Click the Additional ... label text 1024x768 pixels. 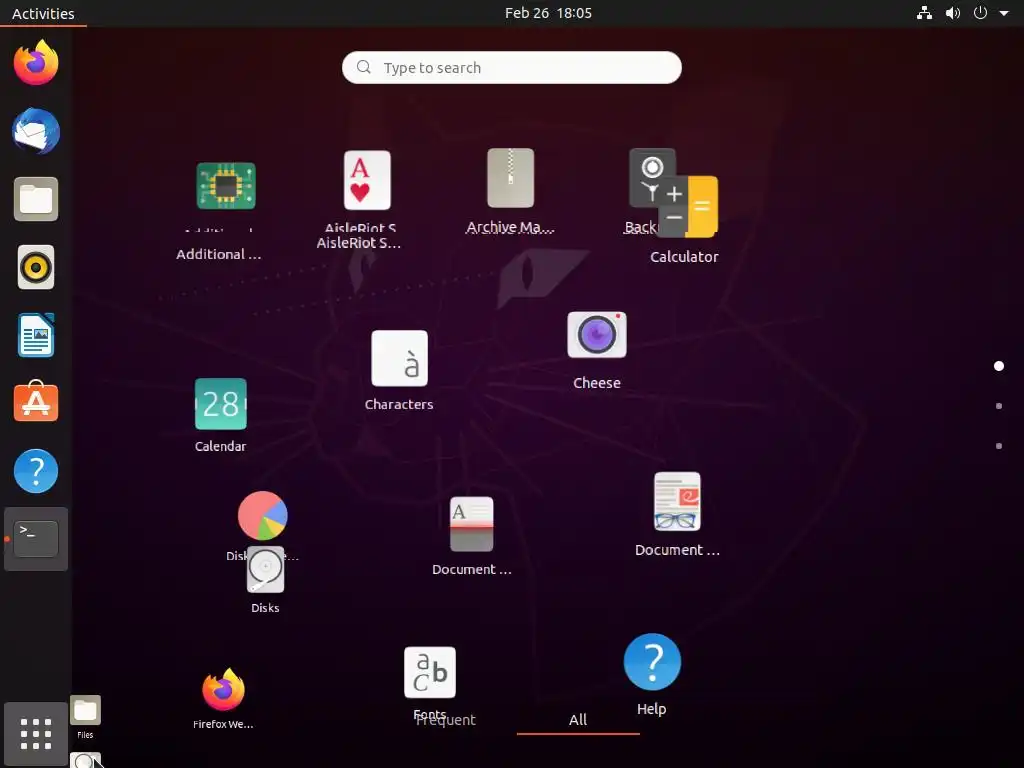(219, 254)
